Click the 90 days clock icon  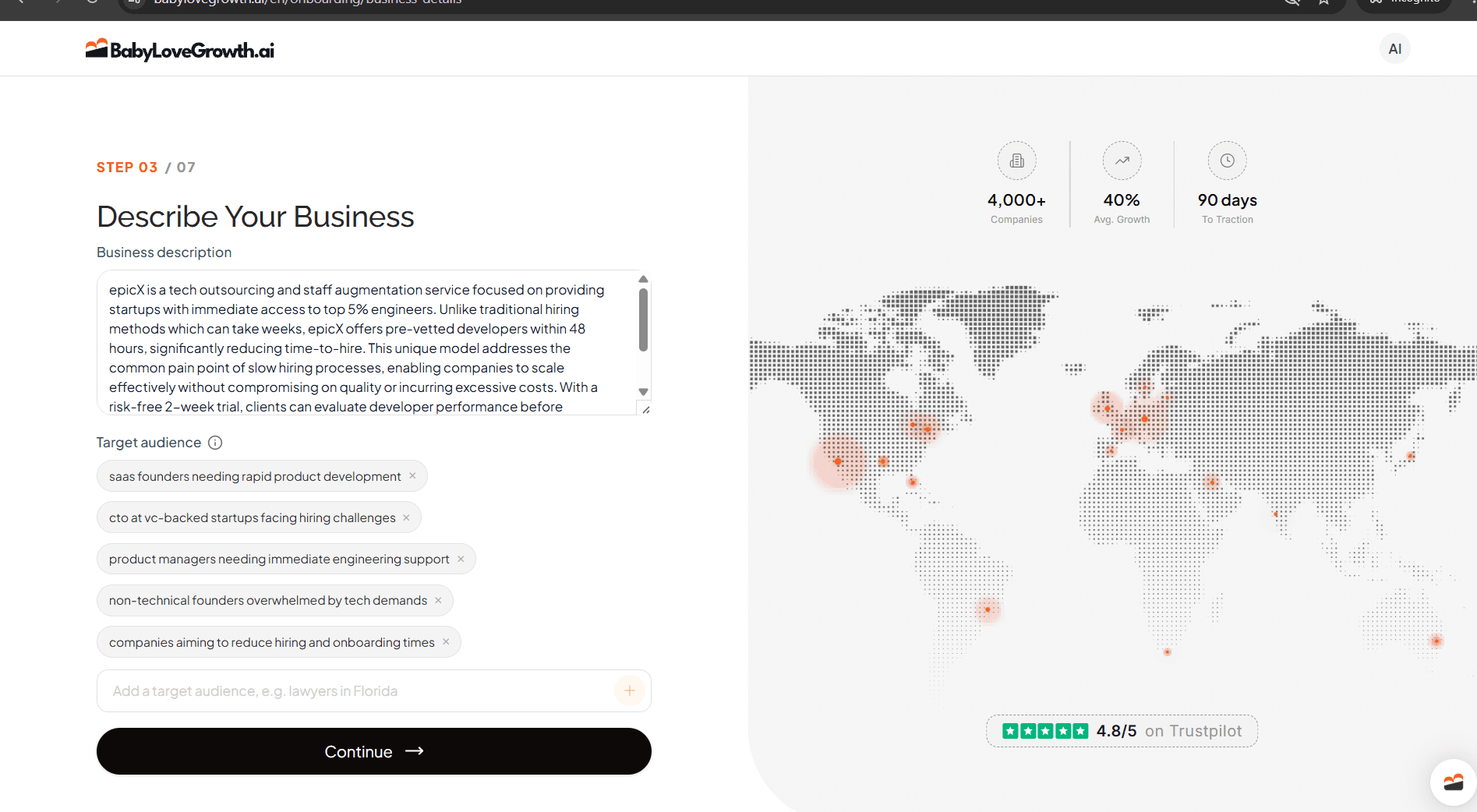point(1227,161)
